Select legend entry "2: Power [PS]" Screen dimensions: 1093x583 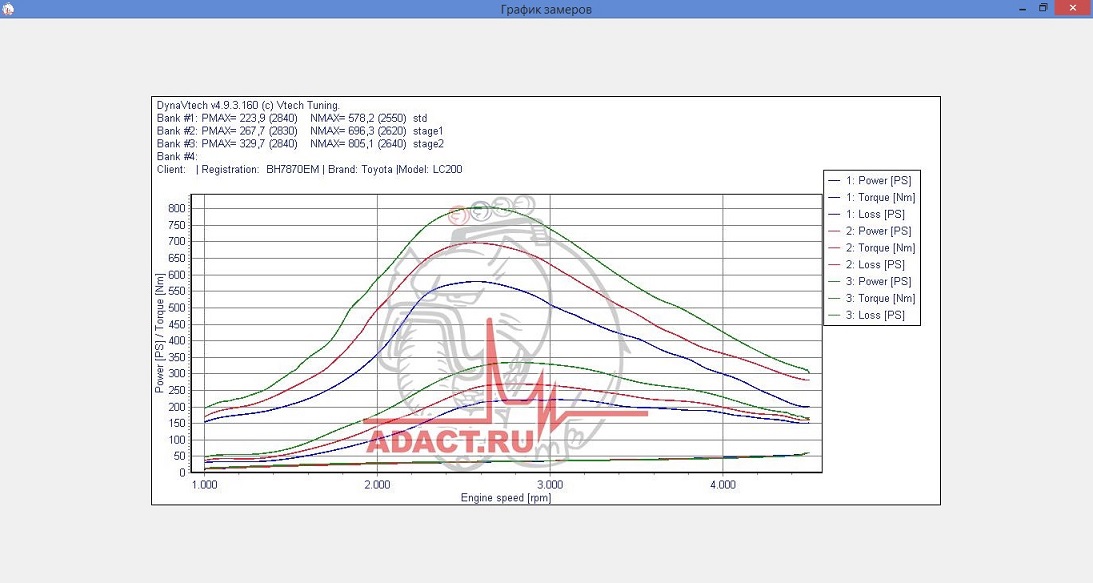[871, 231]
